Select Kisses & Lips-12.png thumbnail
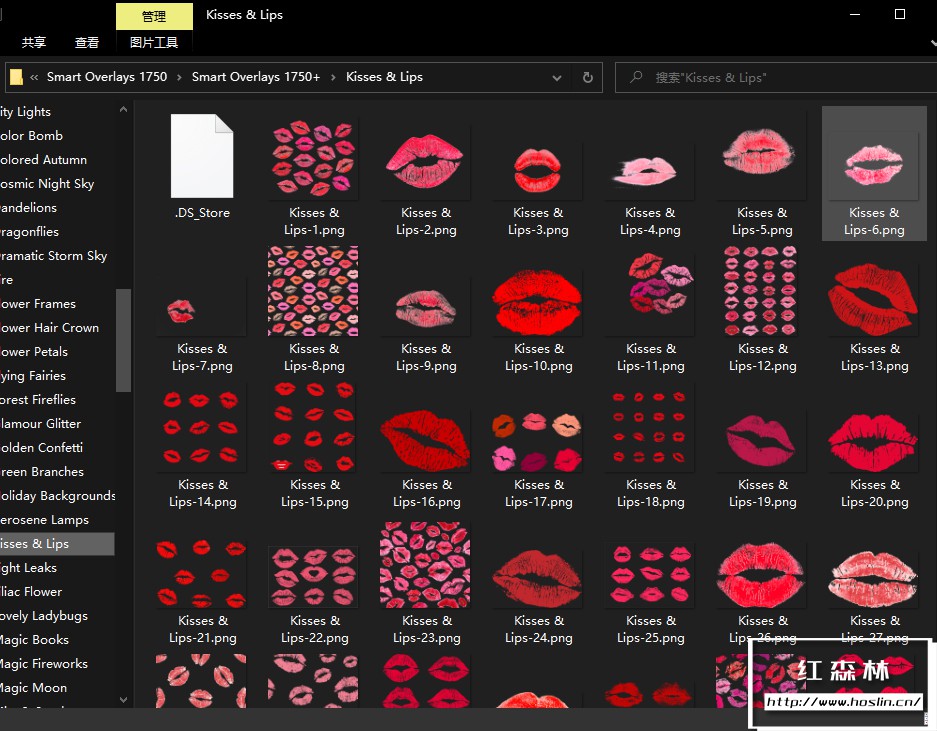This screenshot has width=937, height=731. click(760, 290)
